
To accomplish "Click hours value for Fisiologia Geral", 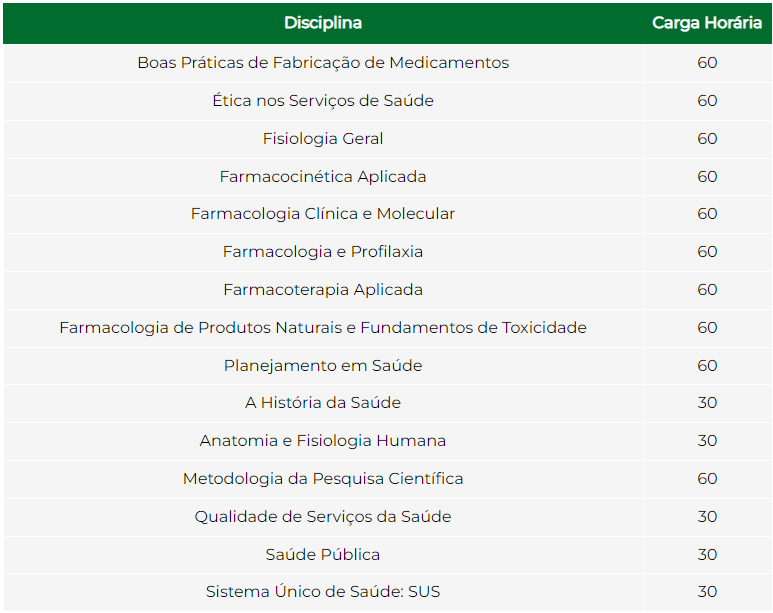I will point(707,139).
